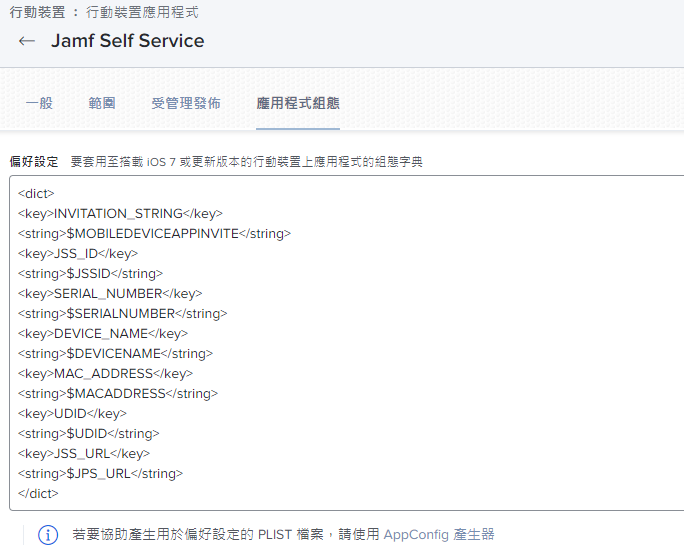Click the $SERIALNUMBER string line
684x554 pixels.
pos(123,314)
